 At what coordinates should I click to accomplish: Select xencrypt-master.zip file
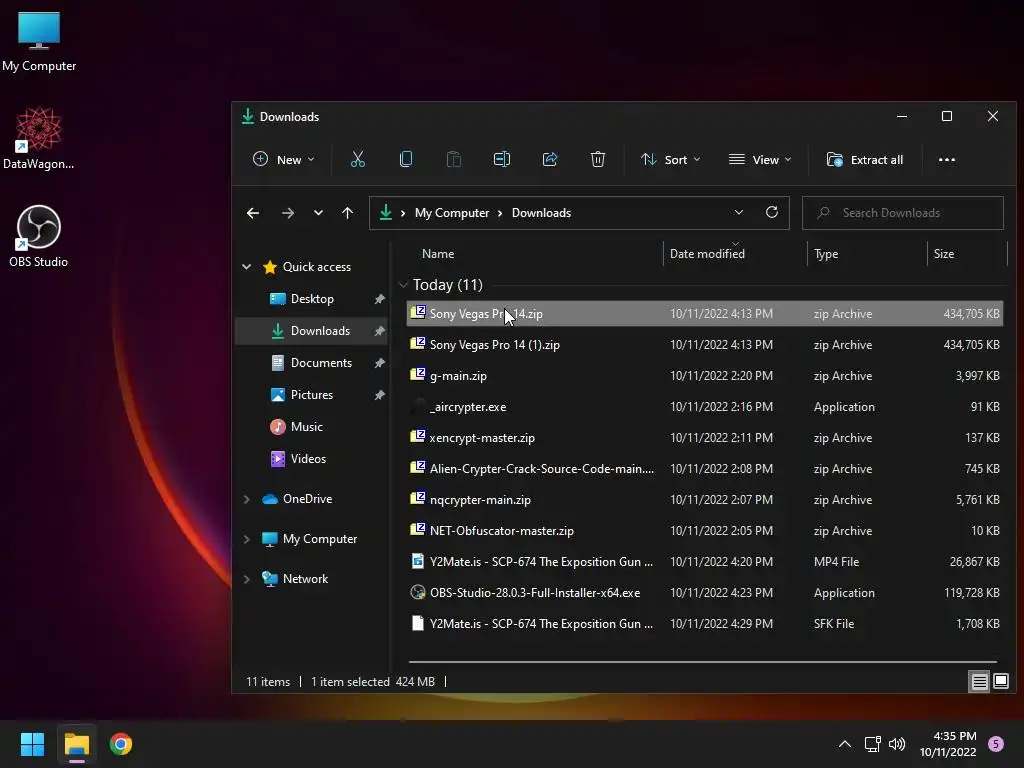click(705, 438)
